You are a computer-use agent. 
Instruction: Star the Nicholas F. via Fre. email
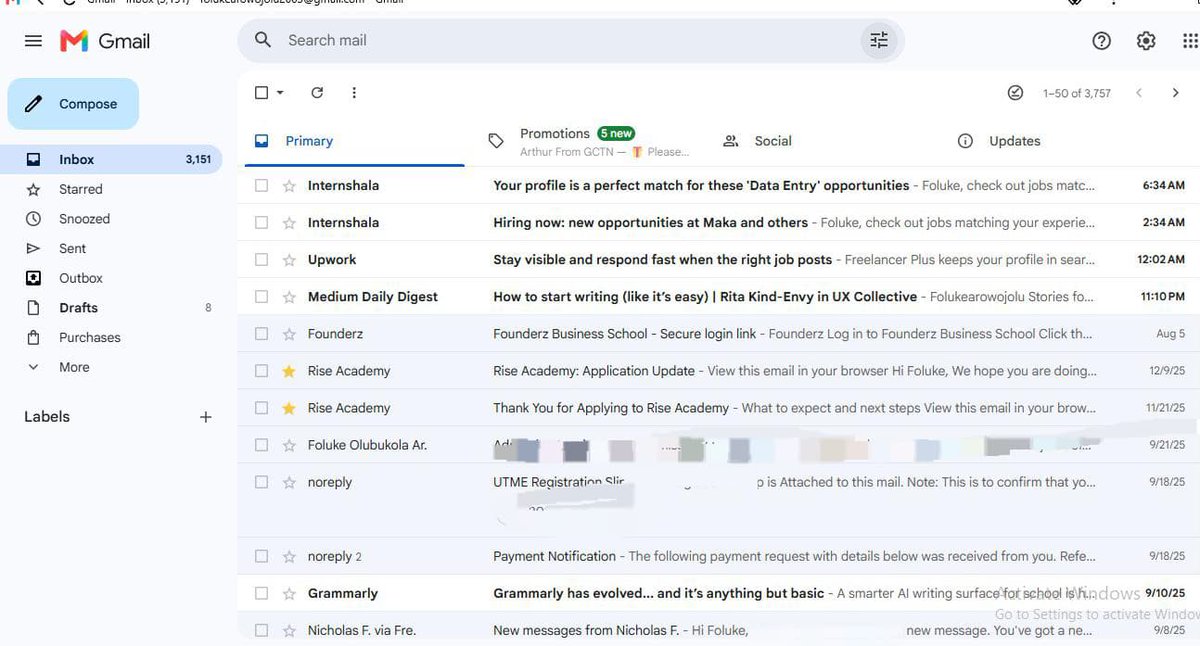[289, 630]
